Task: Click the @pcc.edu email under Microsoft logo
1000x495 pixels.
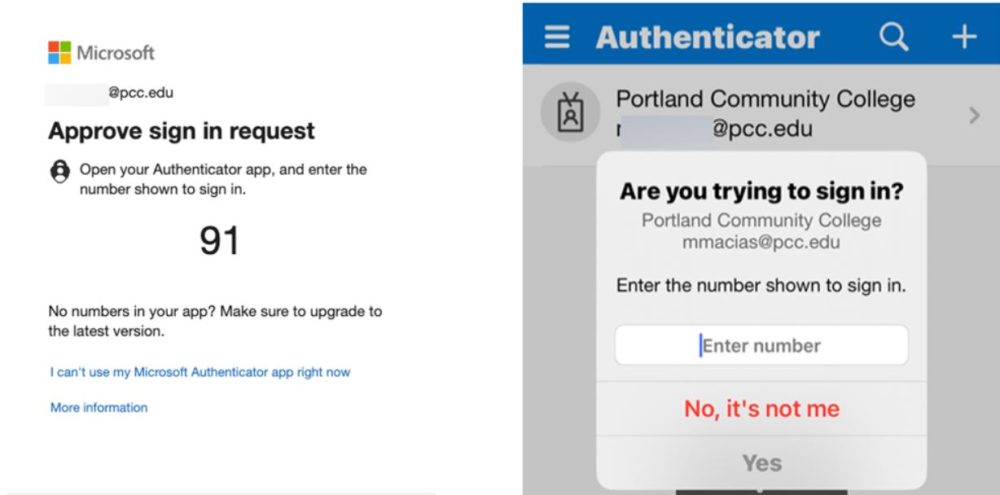Action: pos(140,93)
